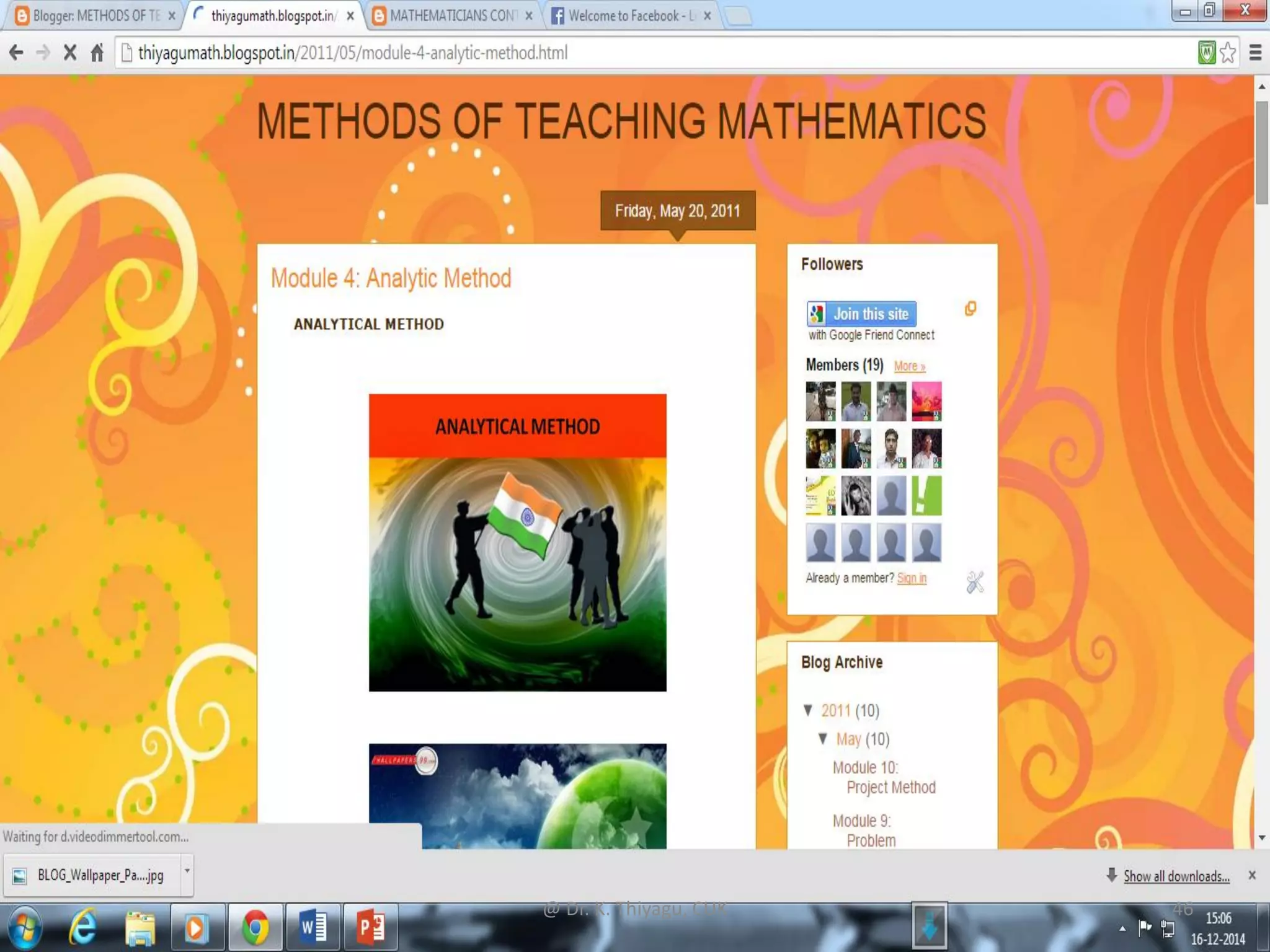Close the MATHEMATICIANS CON tab
This screenshot has height=952, width=1270.
(529, 16)
